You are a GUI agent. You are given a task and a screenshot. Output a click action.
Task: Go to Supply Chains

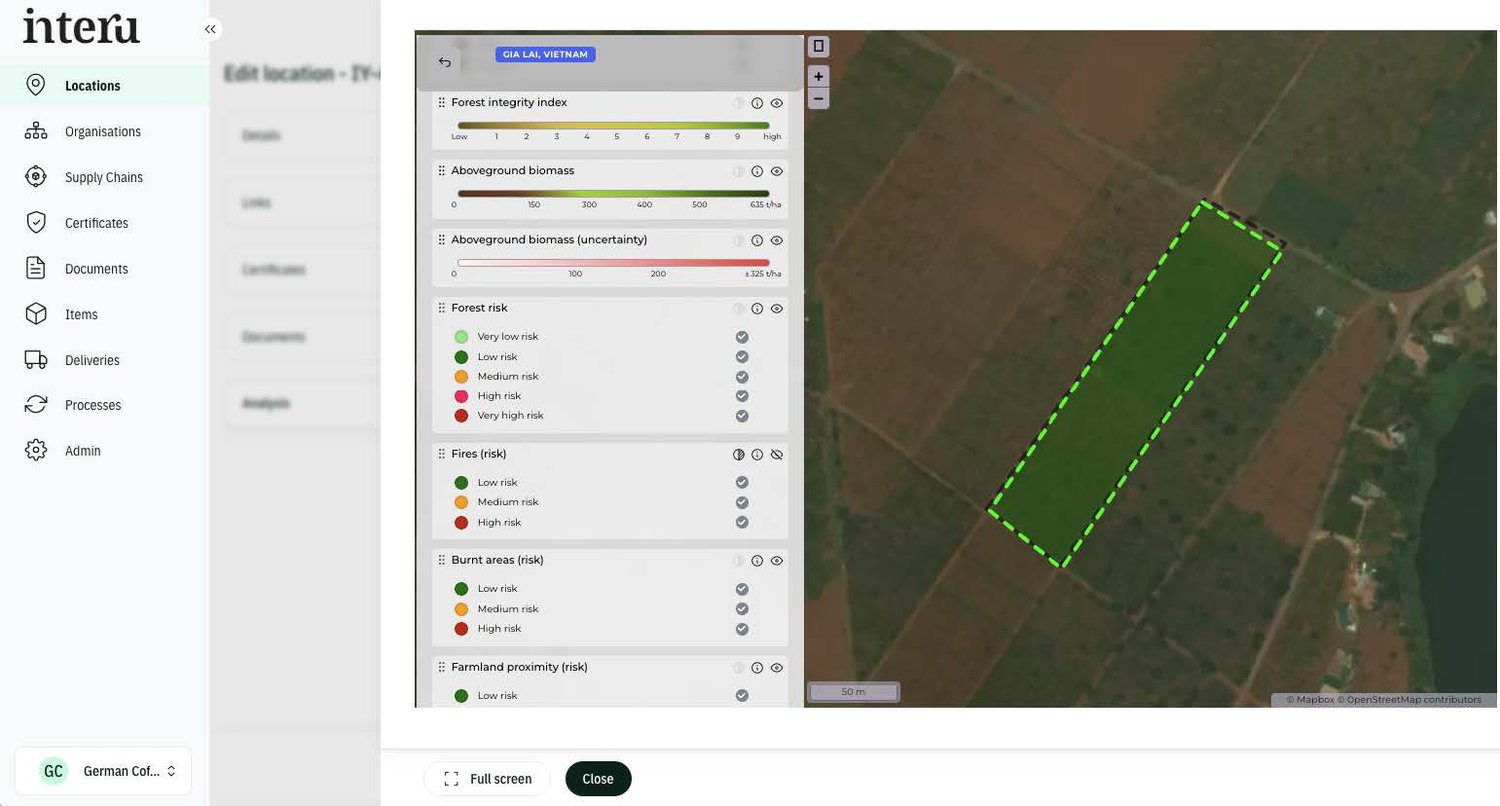click(x=104, y=177)
